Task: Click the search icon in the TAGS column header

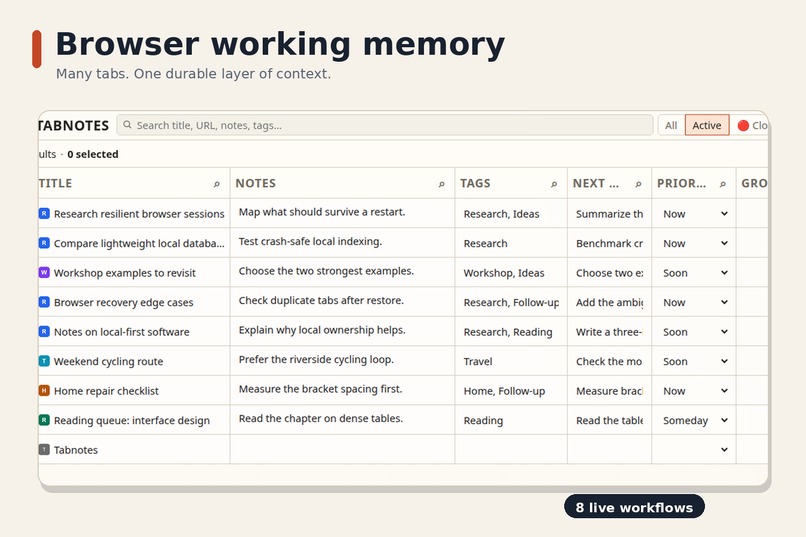Action: click(554, 184)
